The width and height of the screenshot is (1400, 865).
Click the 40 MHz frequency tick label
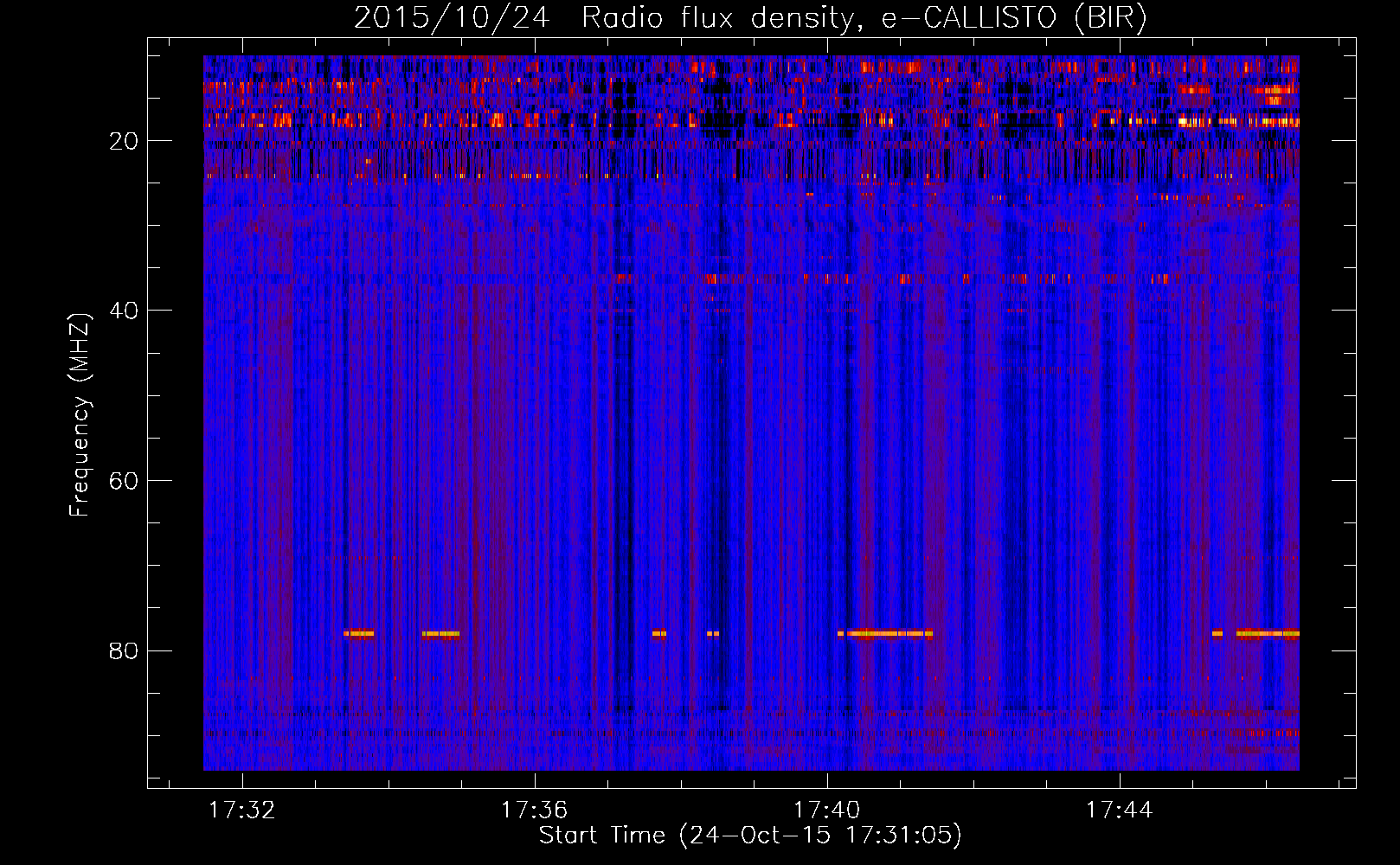[124, 311]
